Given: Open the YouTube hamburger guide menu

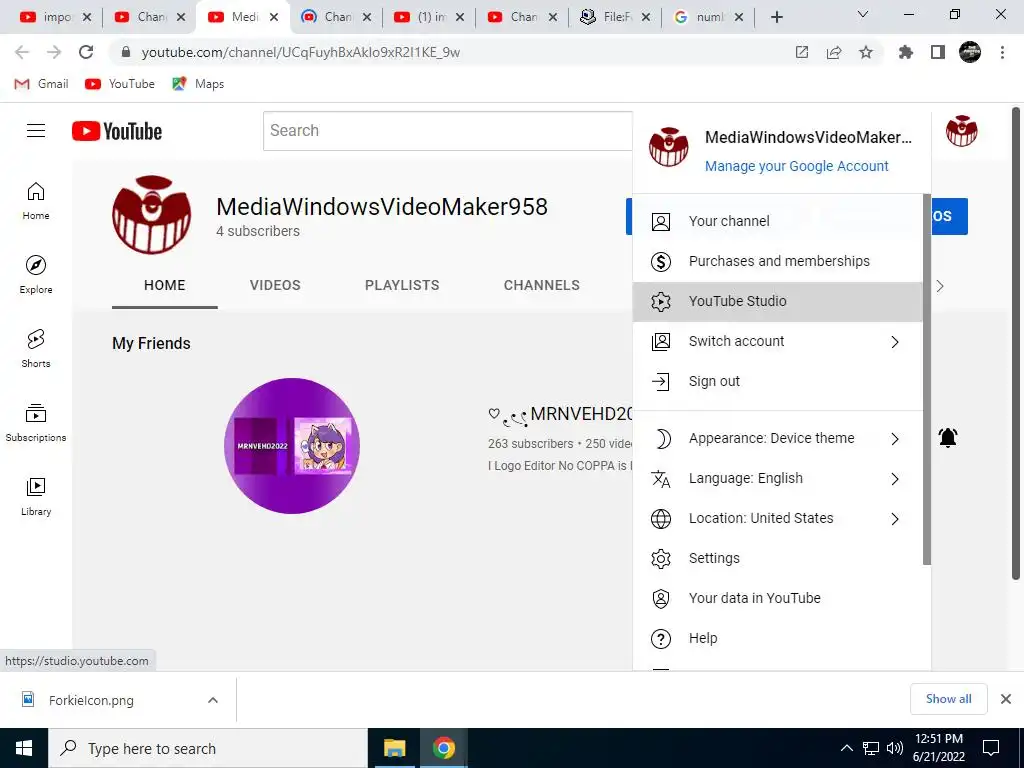Looking at the screenshot, I should point(36,131).
